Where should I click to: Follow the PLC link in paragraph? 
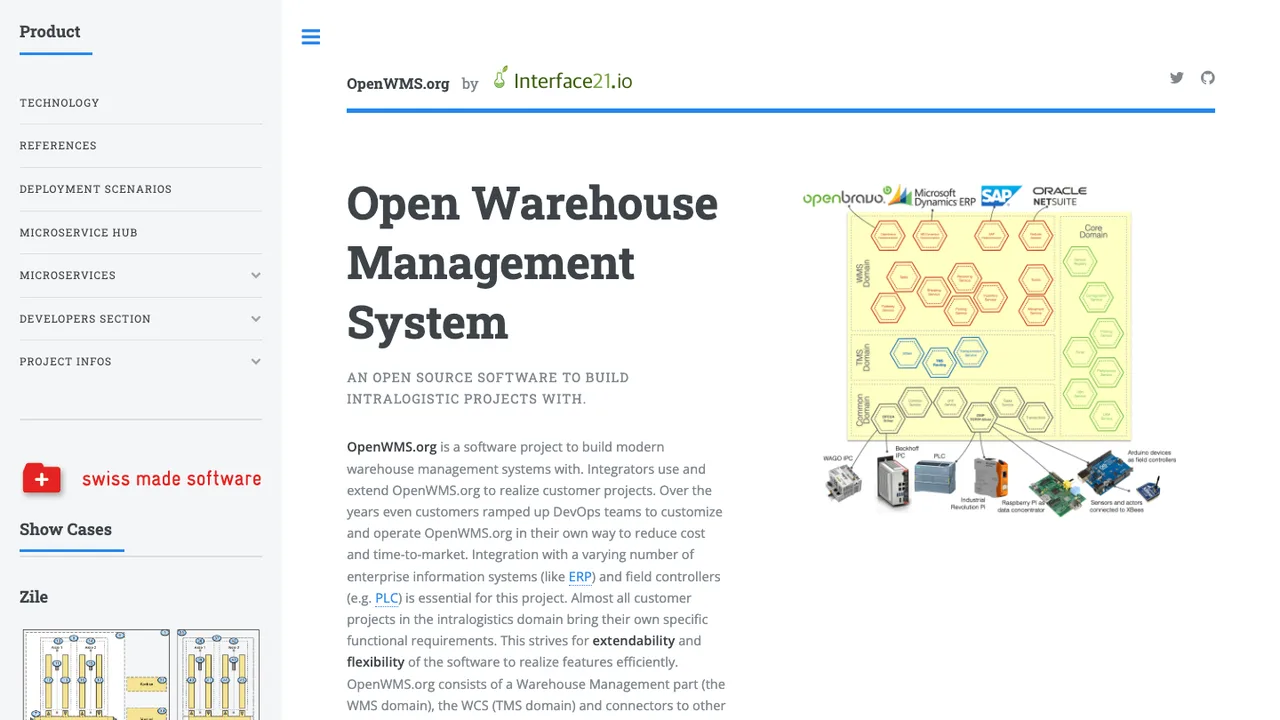(x=387, y=598)
